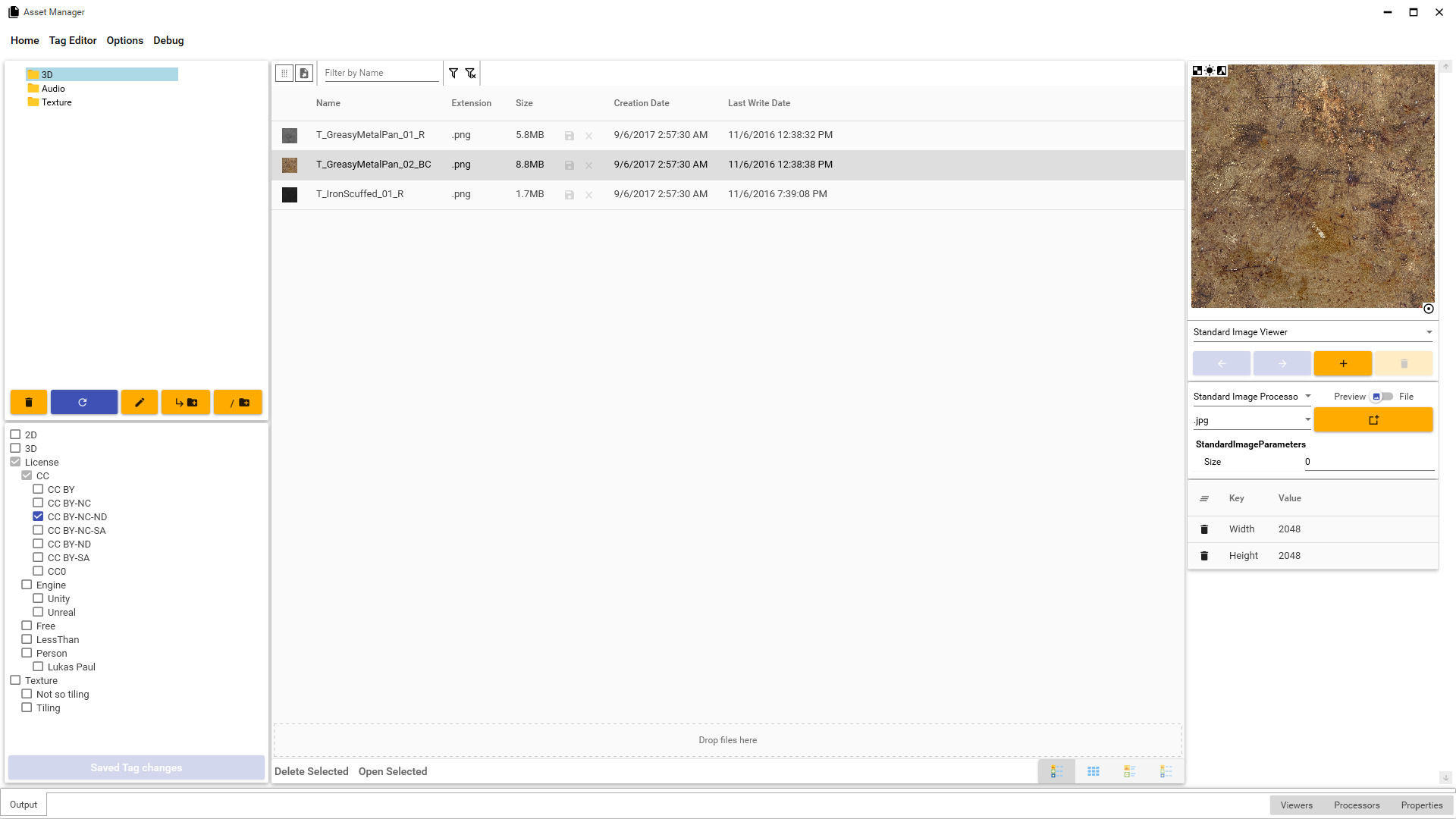This screenshot has width=1456, height=819.
Task: Delete the selected folder with trash button
Action: pos(29,403)
